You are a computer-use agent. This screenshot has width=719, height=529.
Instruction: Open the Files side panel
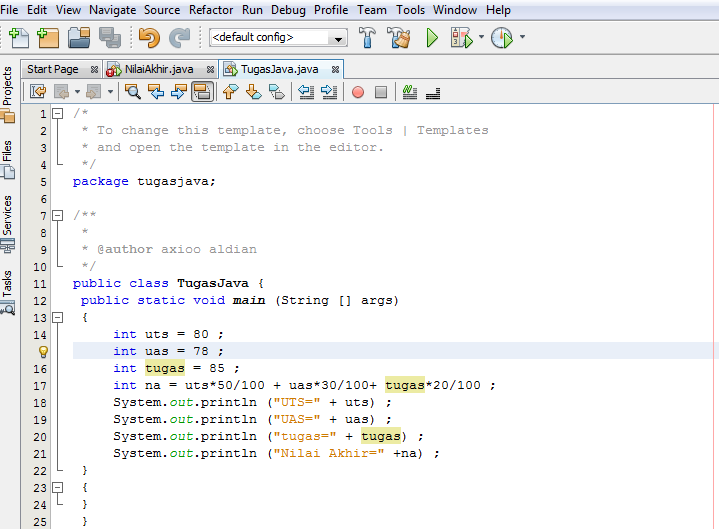tap(8, 158)
